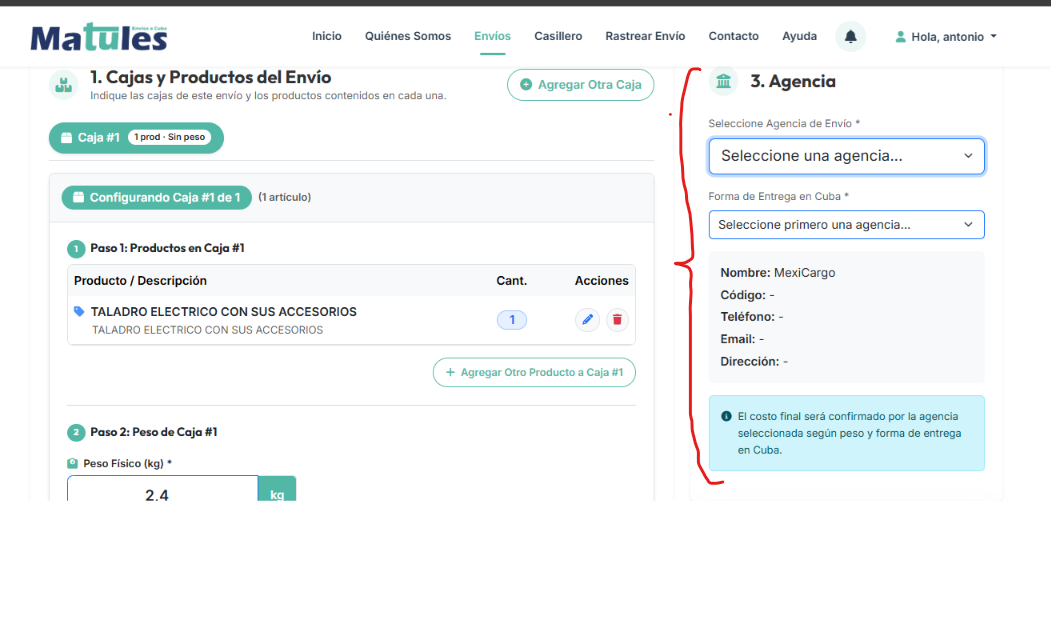
Task: Click the boxes icon beside section 1 heading
Action: coord(64,85)
